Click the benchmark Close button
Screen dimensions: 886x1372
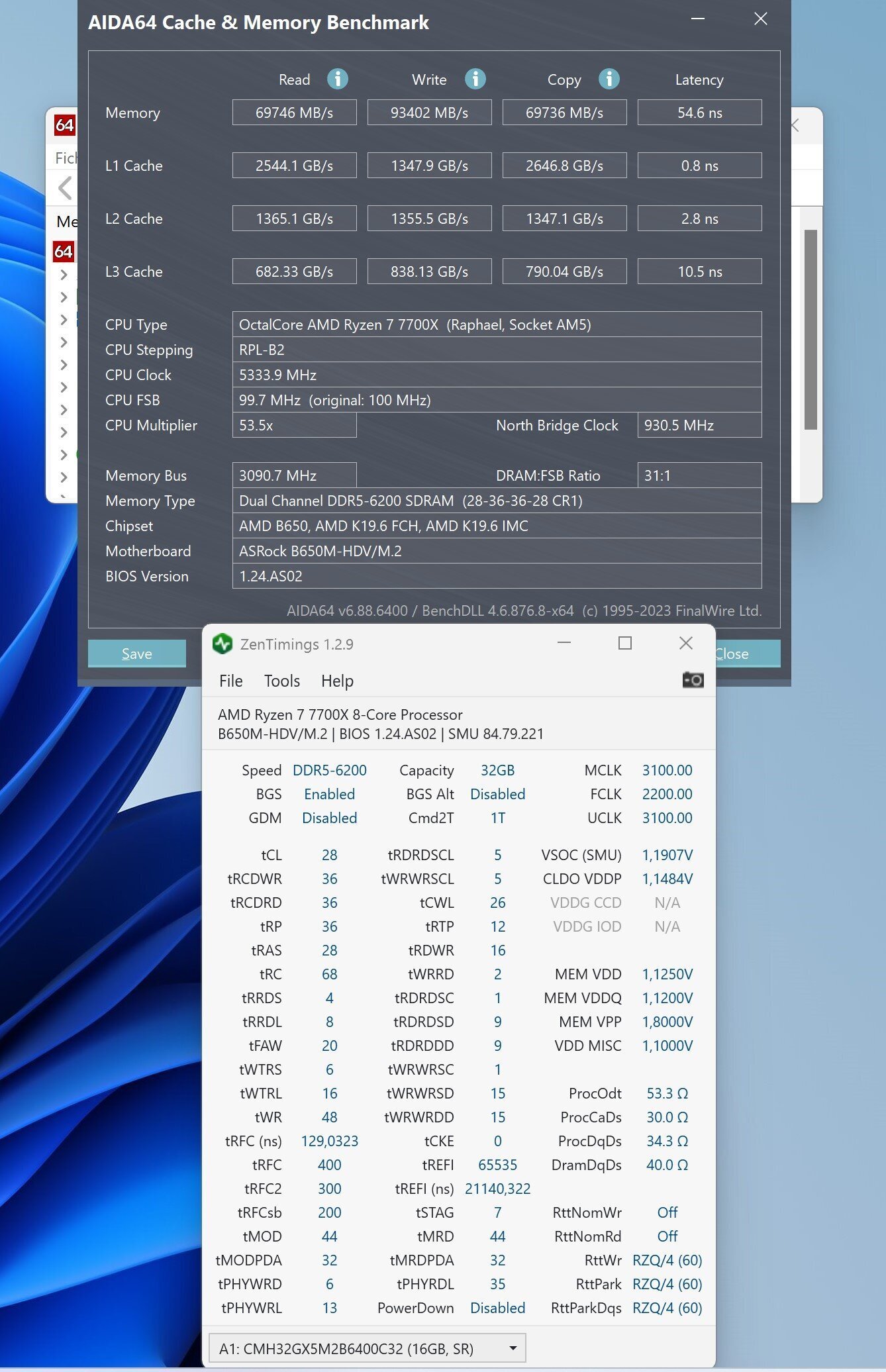pos(747,654)
